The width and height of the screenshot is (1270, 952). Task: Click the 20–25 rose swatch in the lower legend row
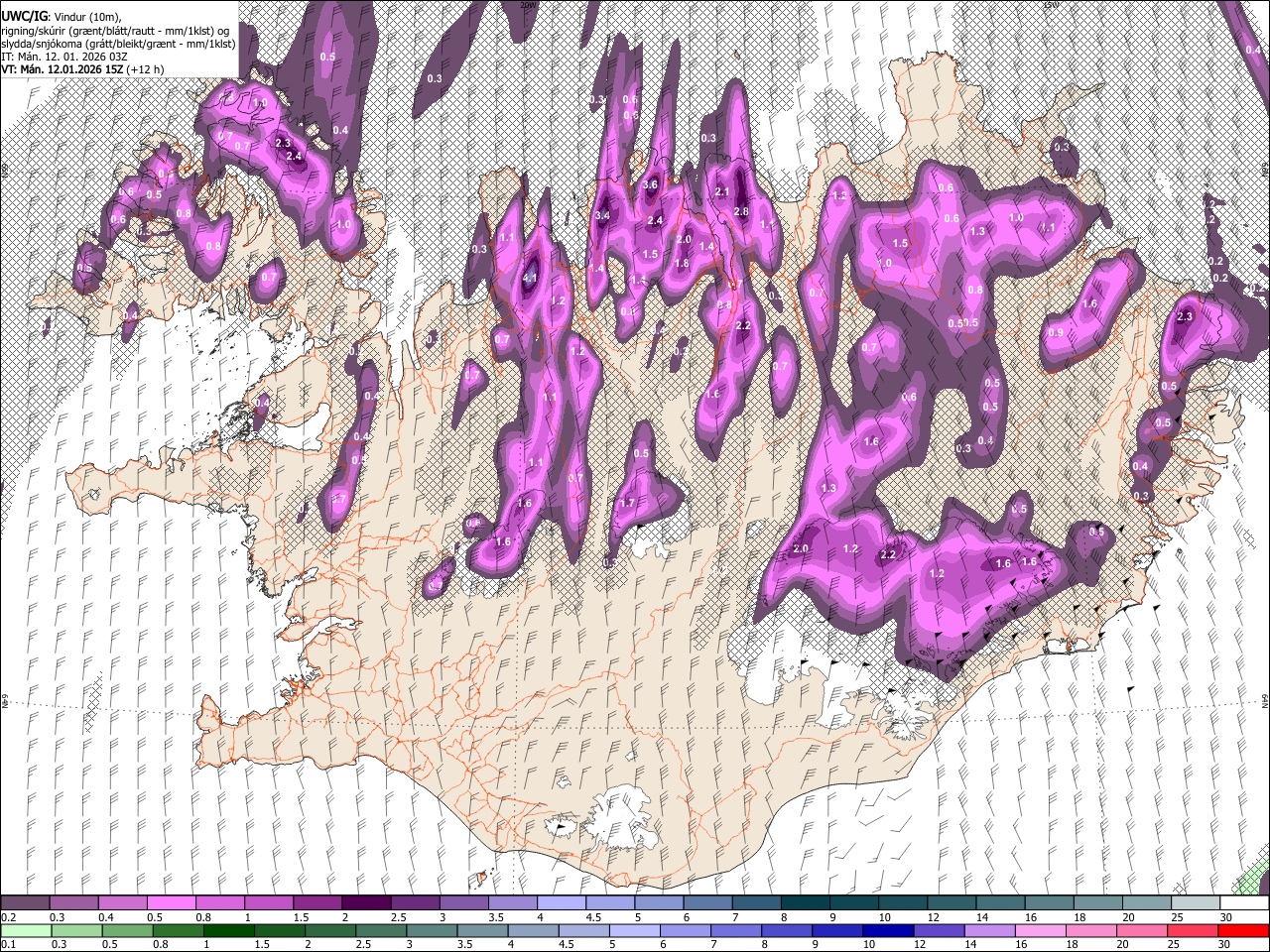[1142, 930]
